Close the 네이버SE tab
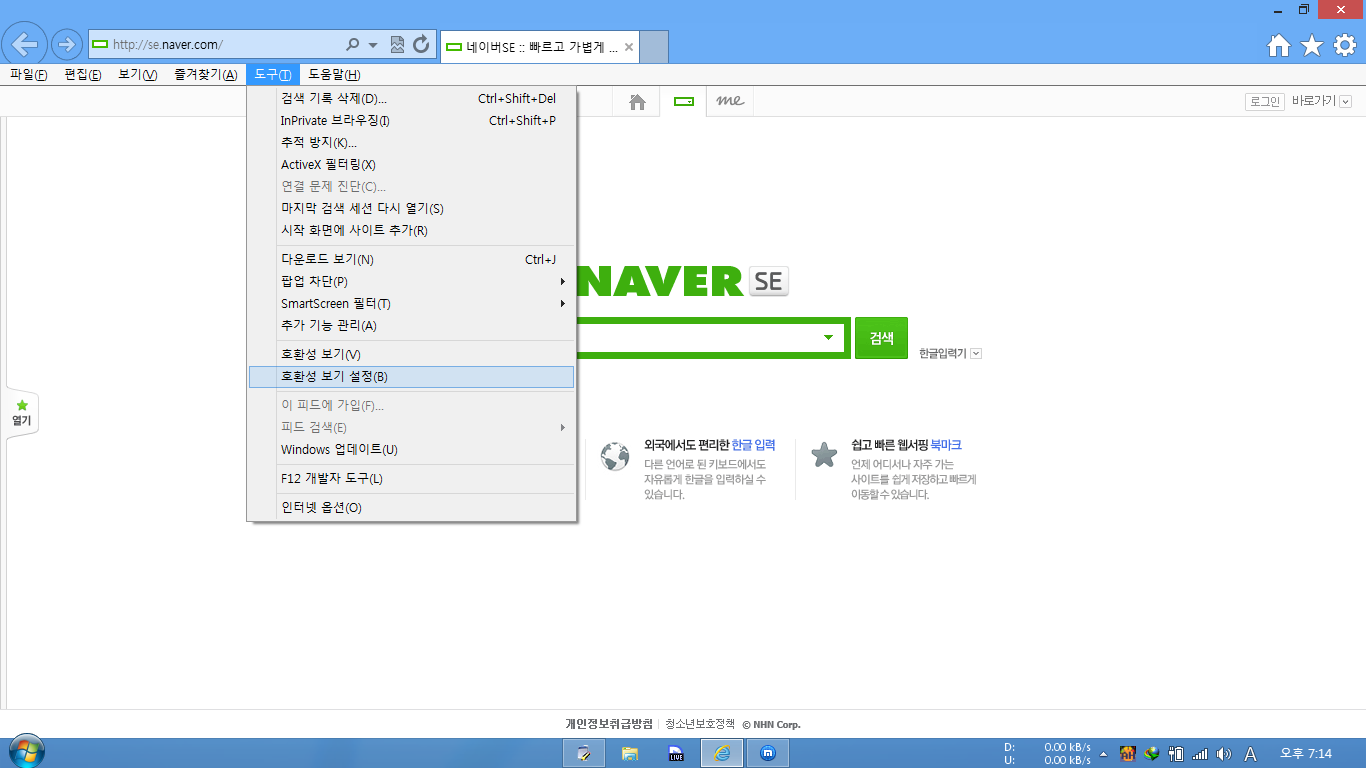This screenshot has width=1366, height=768. point(629,47)
